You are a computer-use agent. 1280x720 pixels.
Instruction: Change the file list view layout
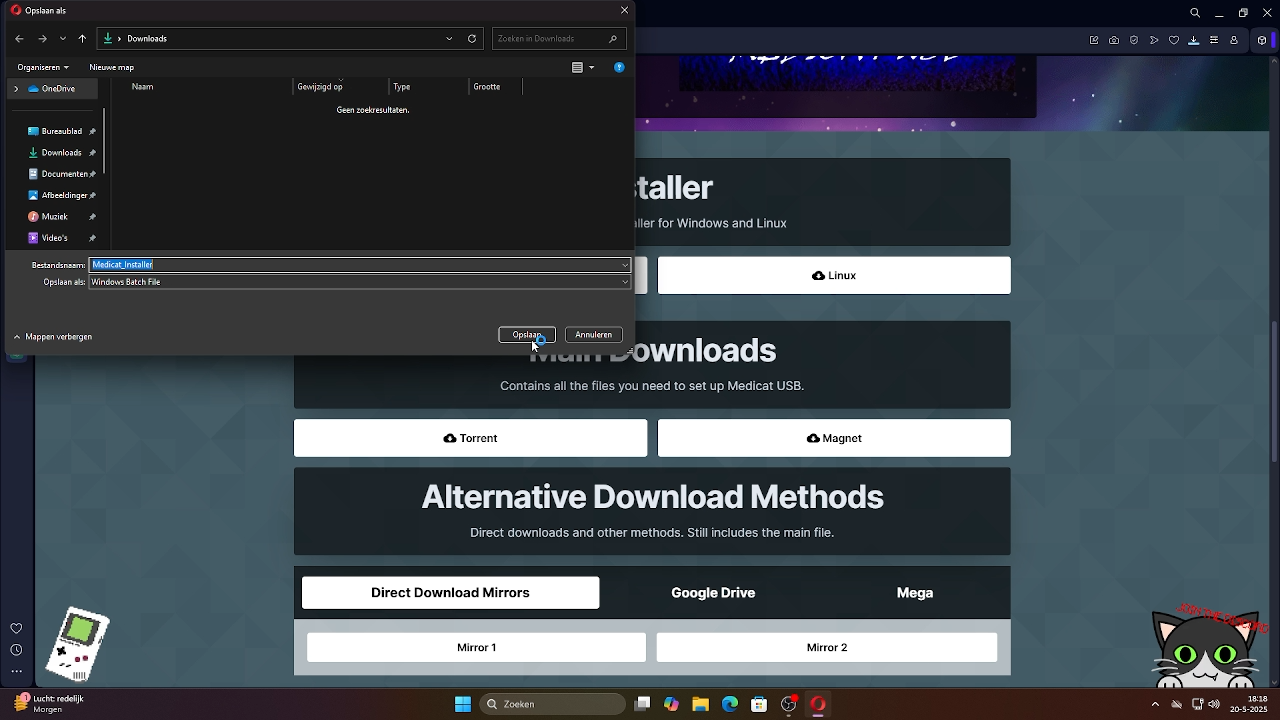pos(577,67)
